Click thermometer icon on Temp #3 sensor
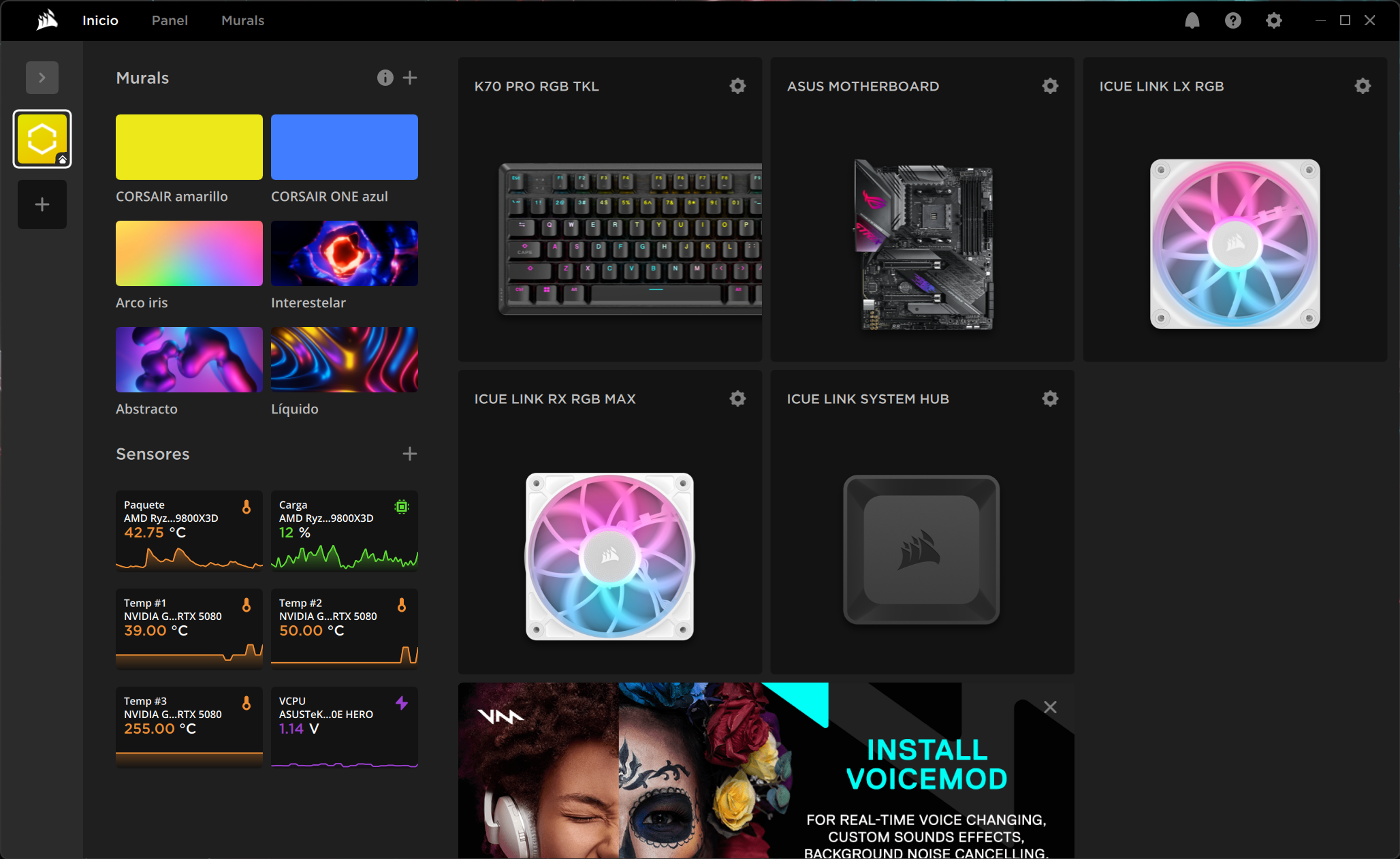 [246, 703]
